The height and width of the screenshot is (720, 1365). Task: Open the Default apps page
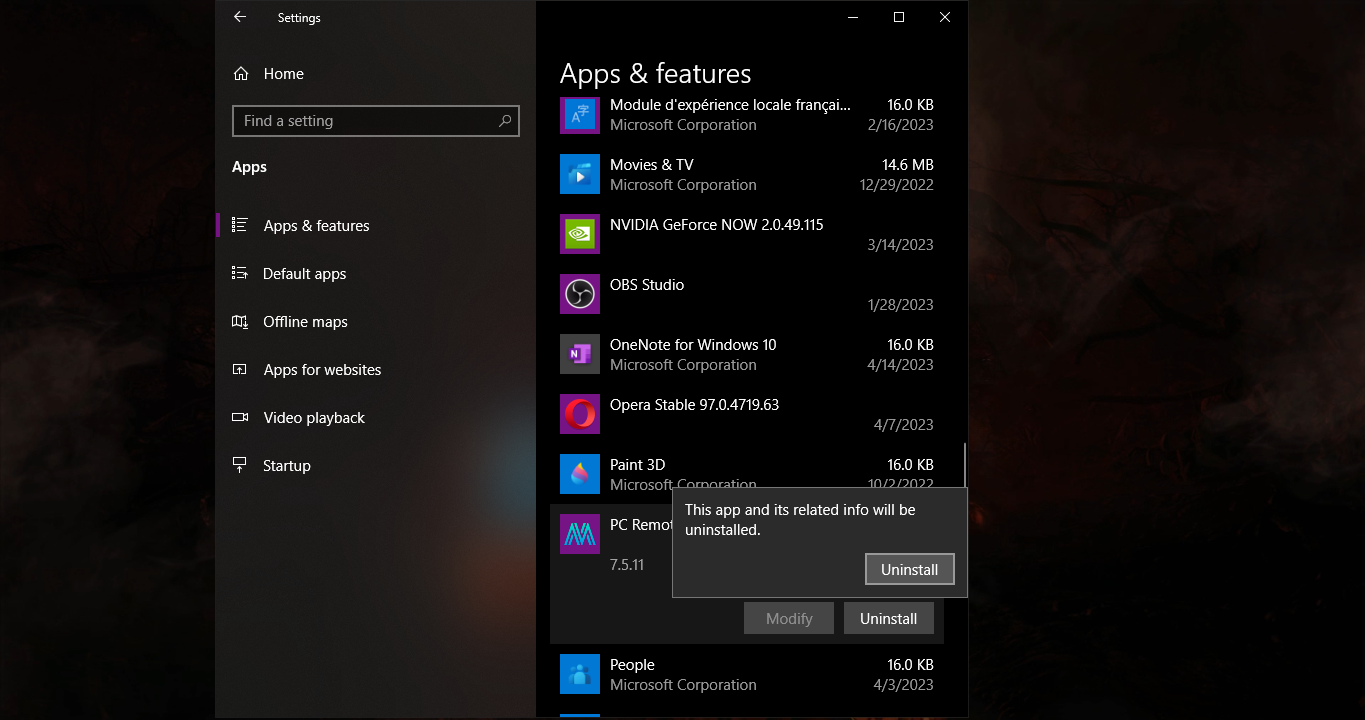376,273
